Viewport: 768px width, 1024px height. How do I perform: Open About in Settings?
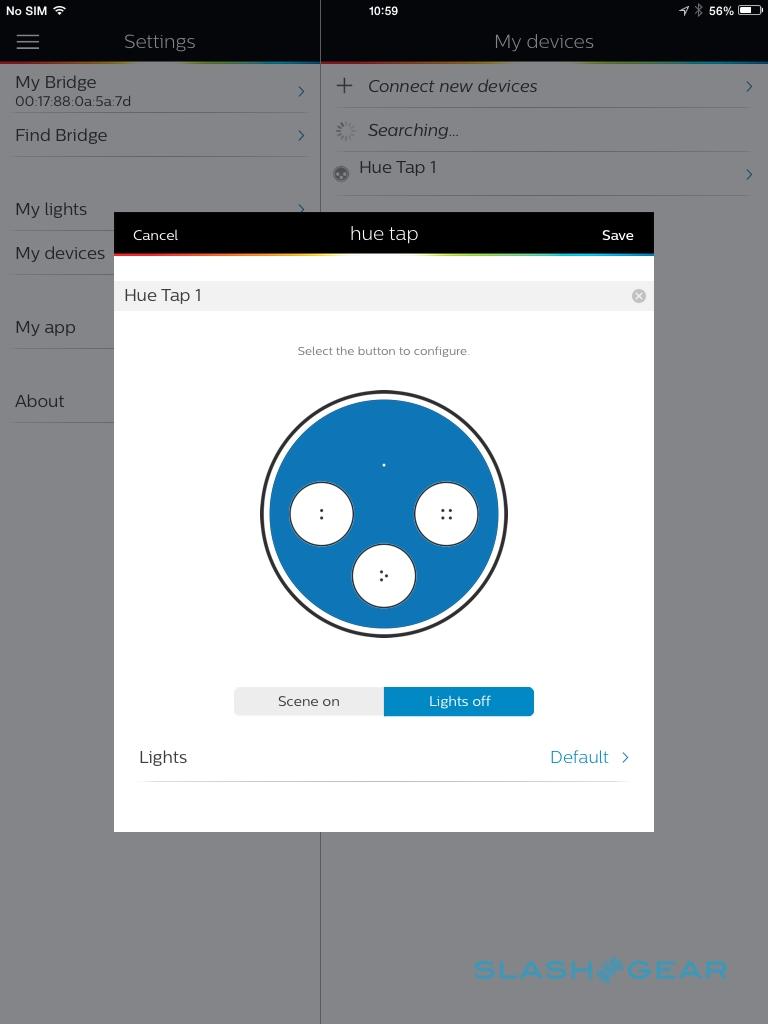(x=39, y=401)
